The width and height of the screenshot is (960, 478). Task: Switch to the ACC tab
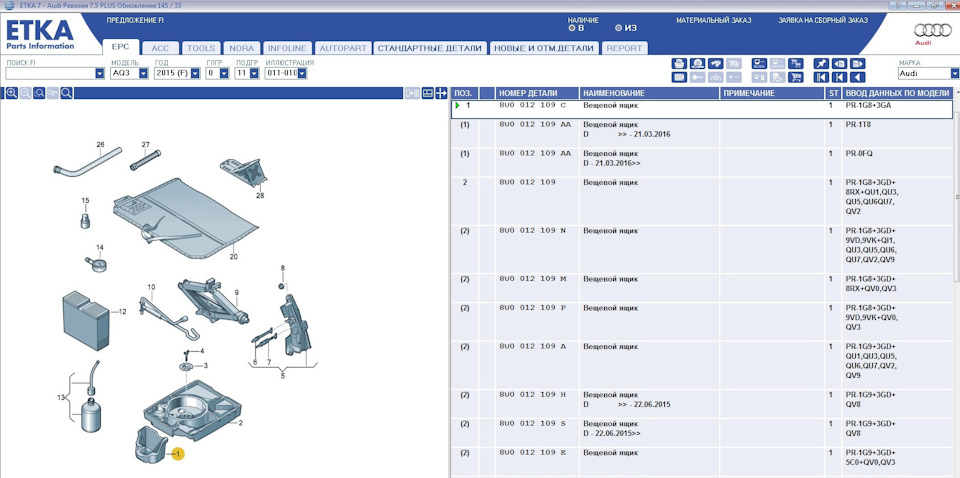click(160, 48)
